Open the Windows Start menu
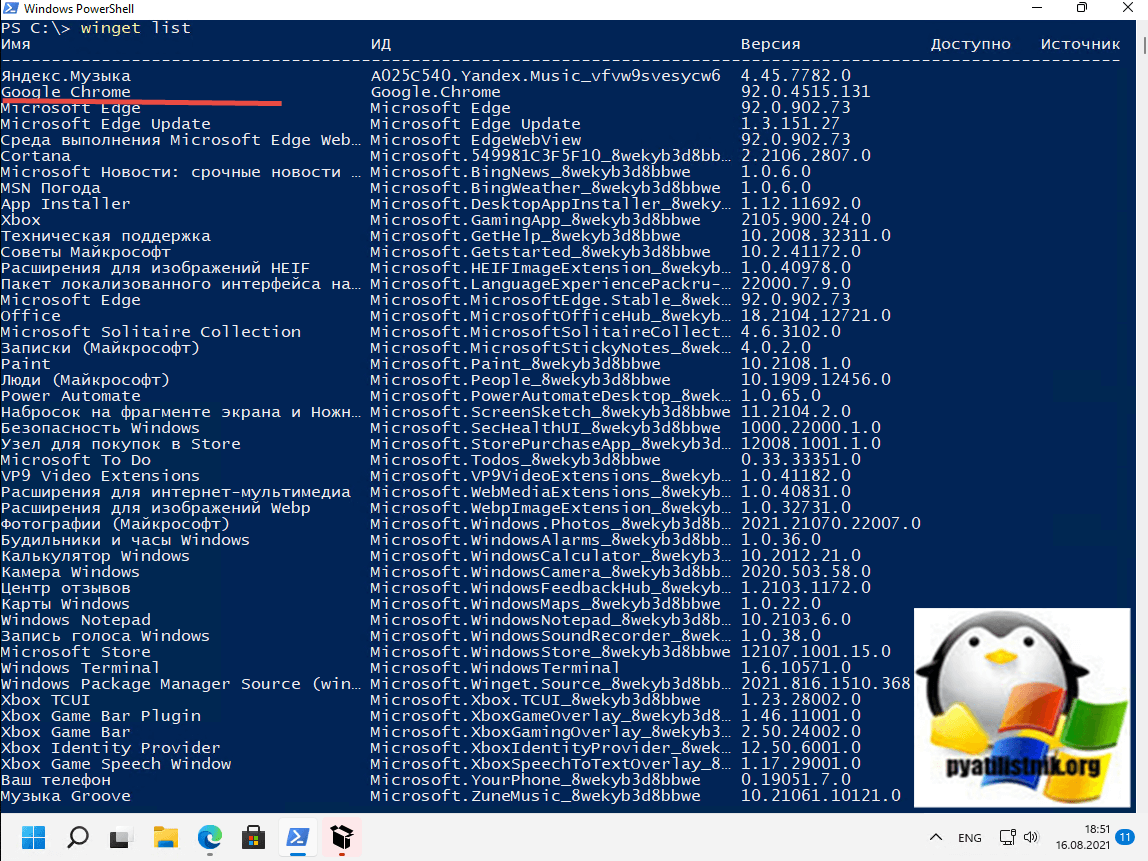The height and width of the screenshot is (861, 1148). click(33, 836)
